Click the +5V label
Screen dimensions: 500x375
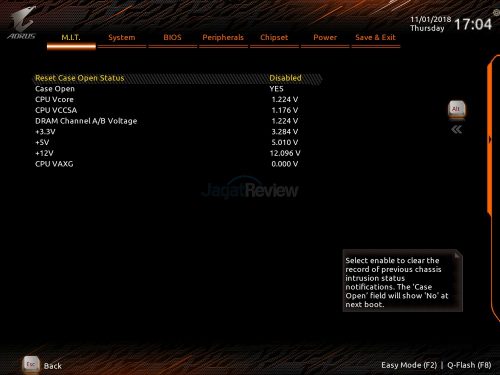click(42, 143)
